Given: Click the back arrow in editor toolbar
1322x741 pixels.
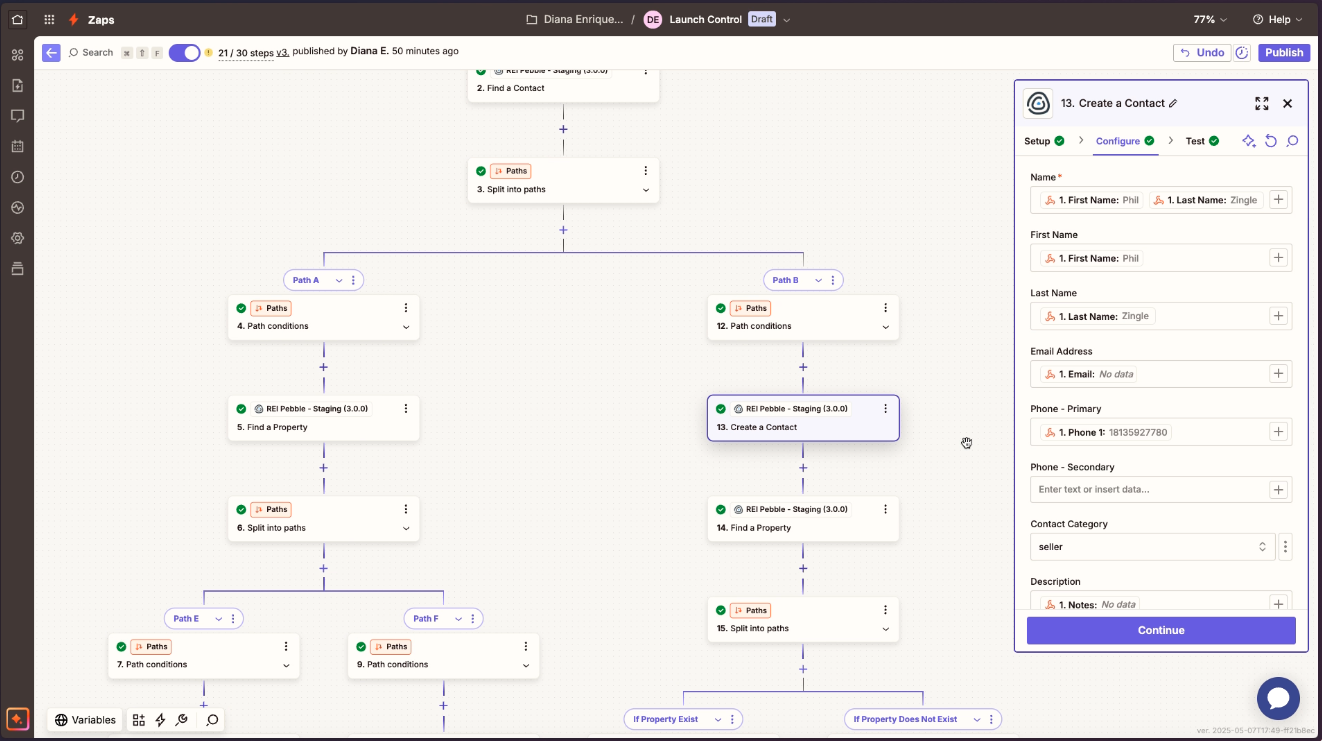Looking at the screenshot, I should pyautogui.click(x=51, y=52).
